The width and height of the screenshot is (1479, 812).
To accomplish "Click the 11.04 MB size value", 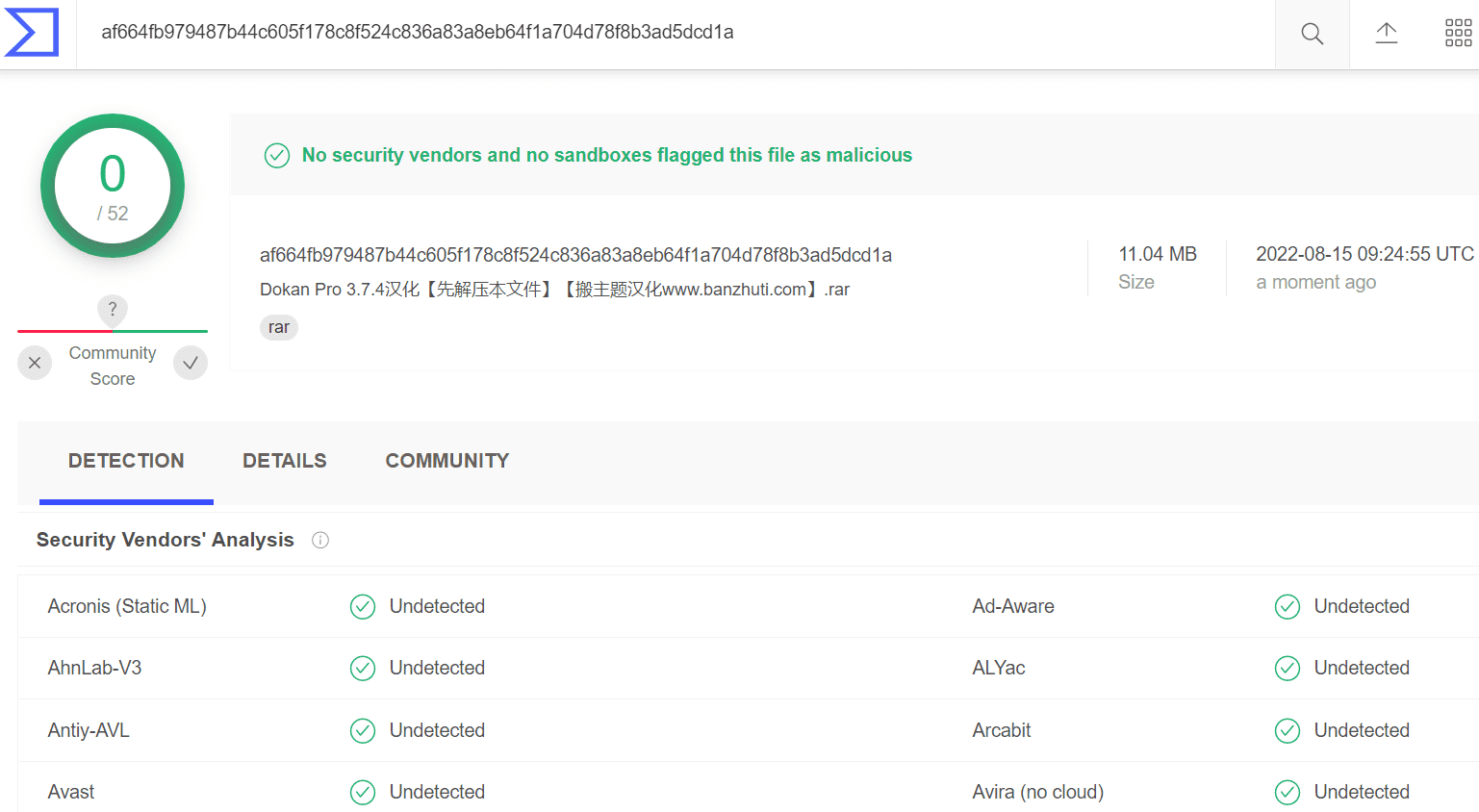I will point(1158,254).
